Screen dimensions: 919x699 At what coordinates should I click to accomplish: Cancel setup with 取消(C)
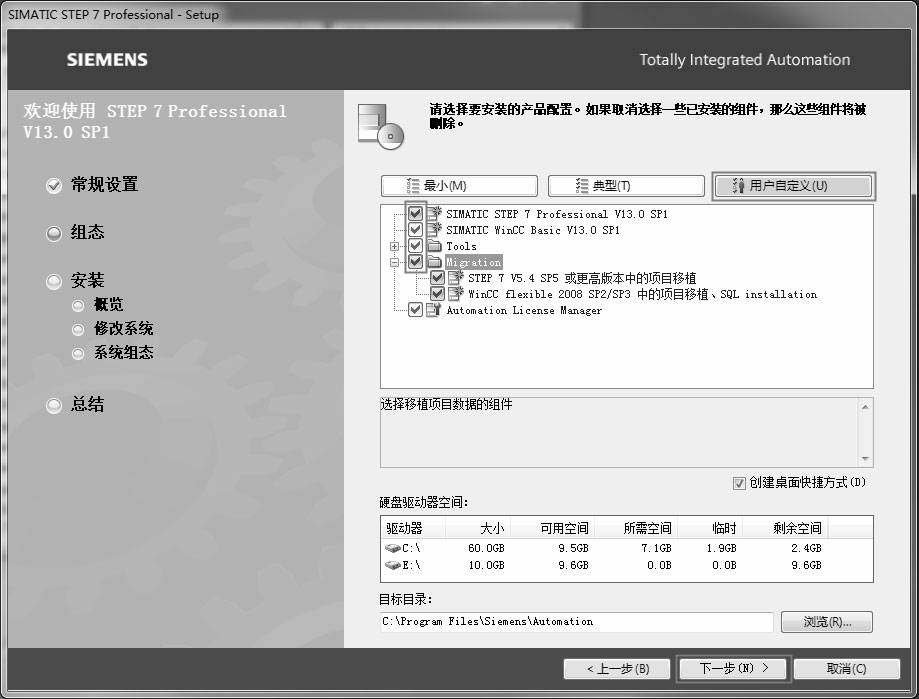click(846, 669)
